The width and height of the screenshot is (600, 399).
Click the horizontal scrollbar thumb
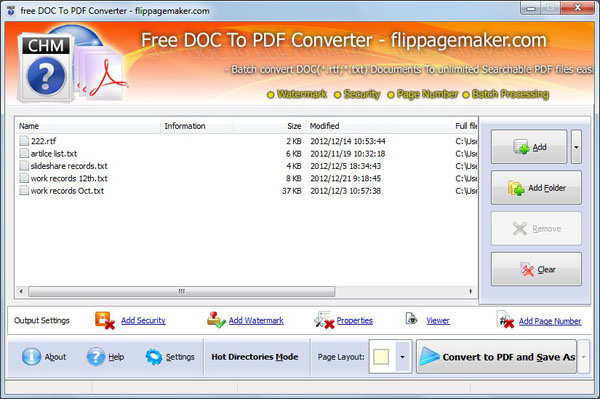click(x=182, y=292)
